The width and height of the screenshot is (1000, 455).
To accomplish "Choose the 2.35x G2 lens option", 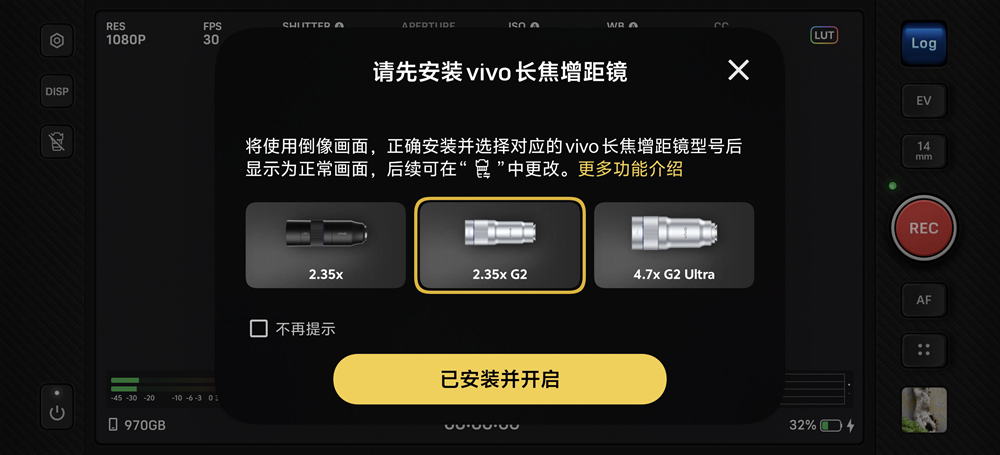I will (500, 245).
